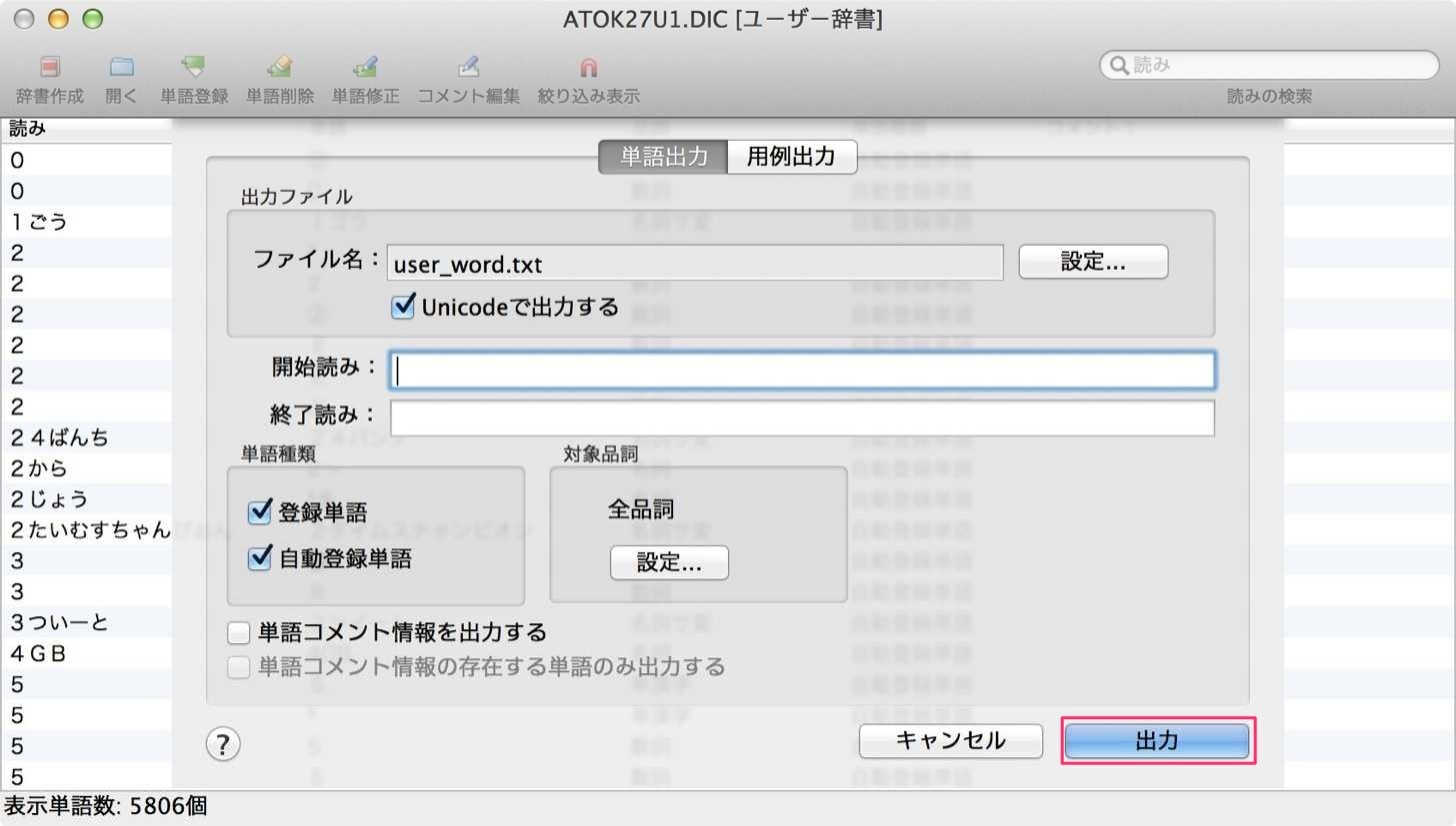Click 設定... button next to file name
The image size is (1456, 826).
(1093, 262)
